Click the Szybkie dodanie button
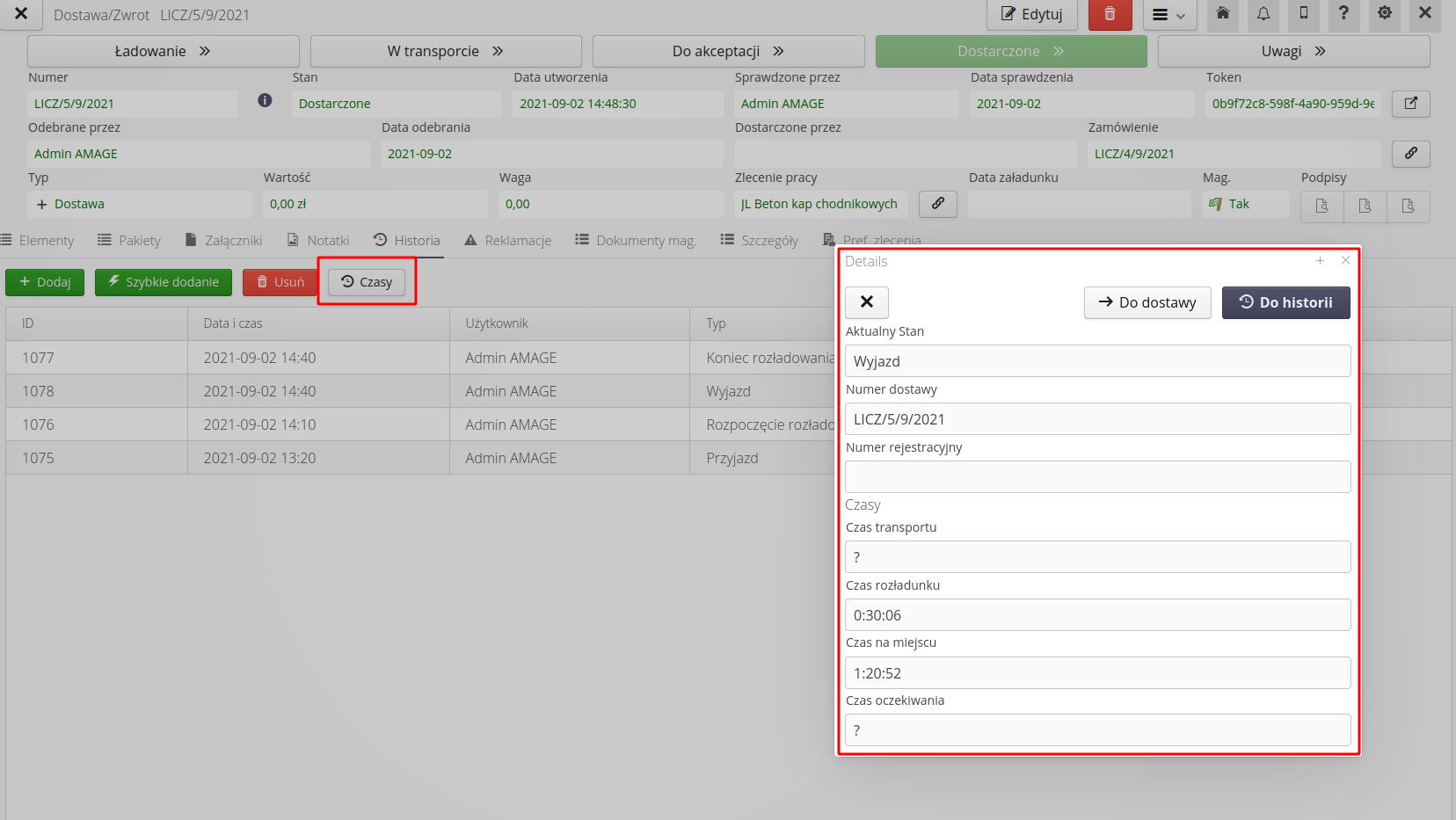Screen dimensions: 1456x820 164,282
